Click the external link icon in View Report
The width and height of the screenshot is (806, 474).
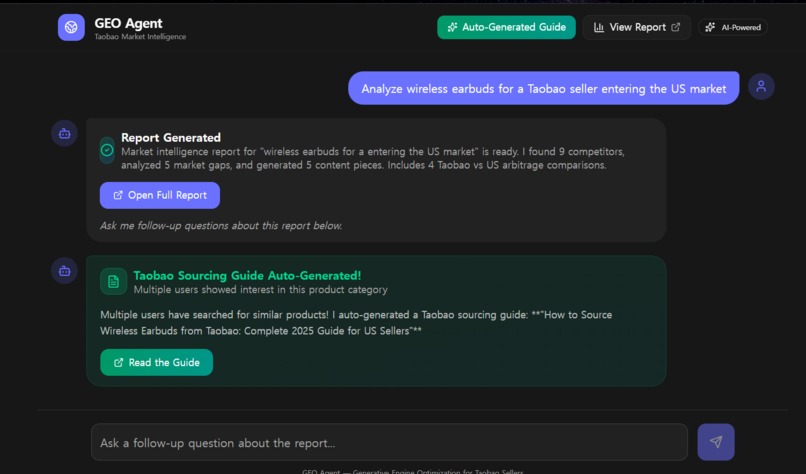(675, 27)
